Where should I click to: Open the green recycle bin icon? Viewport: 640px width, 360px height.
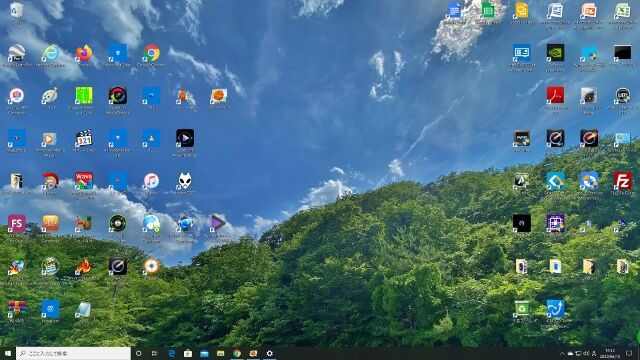(x=522, y=309)
